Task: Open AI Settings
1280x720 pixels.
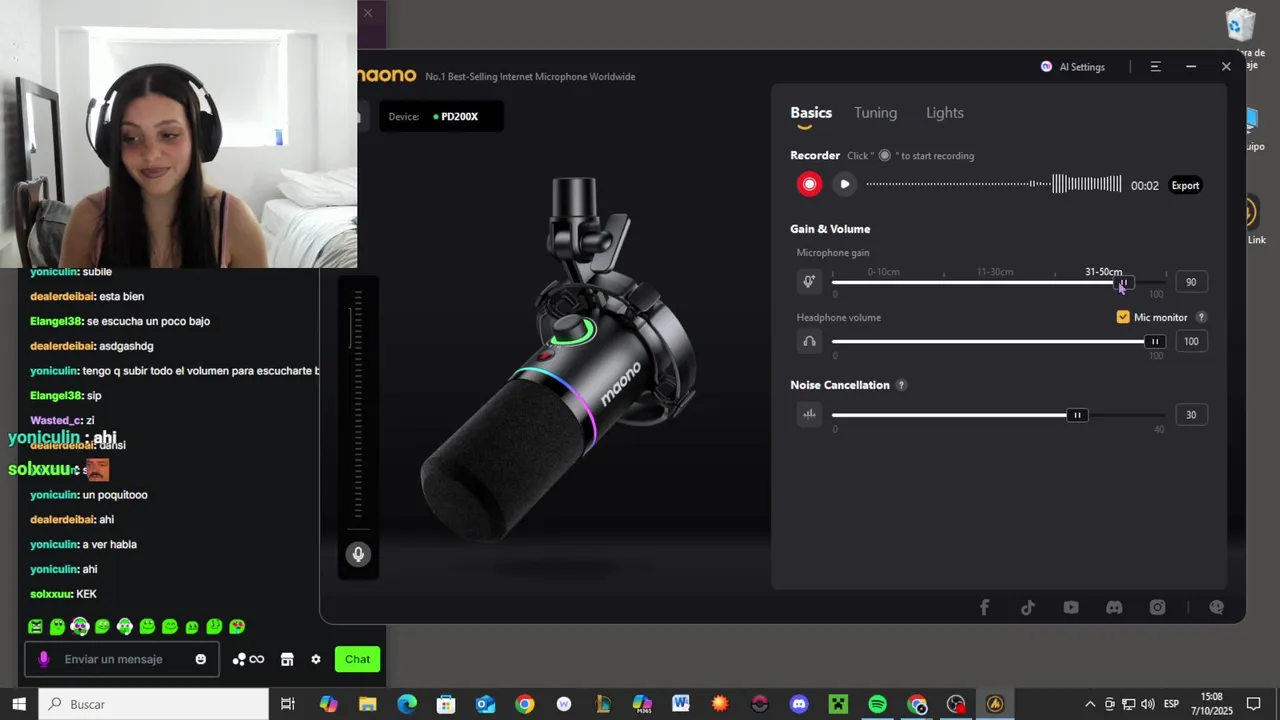Action: [x=1073, y=67]
